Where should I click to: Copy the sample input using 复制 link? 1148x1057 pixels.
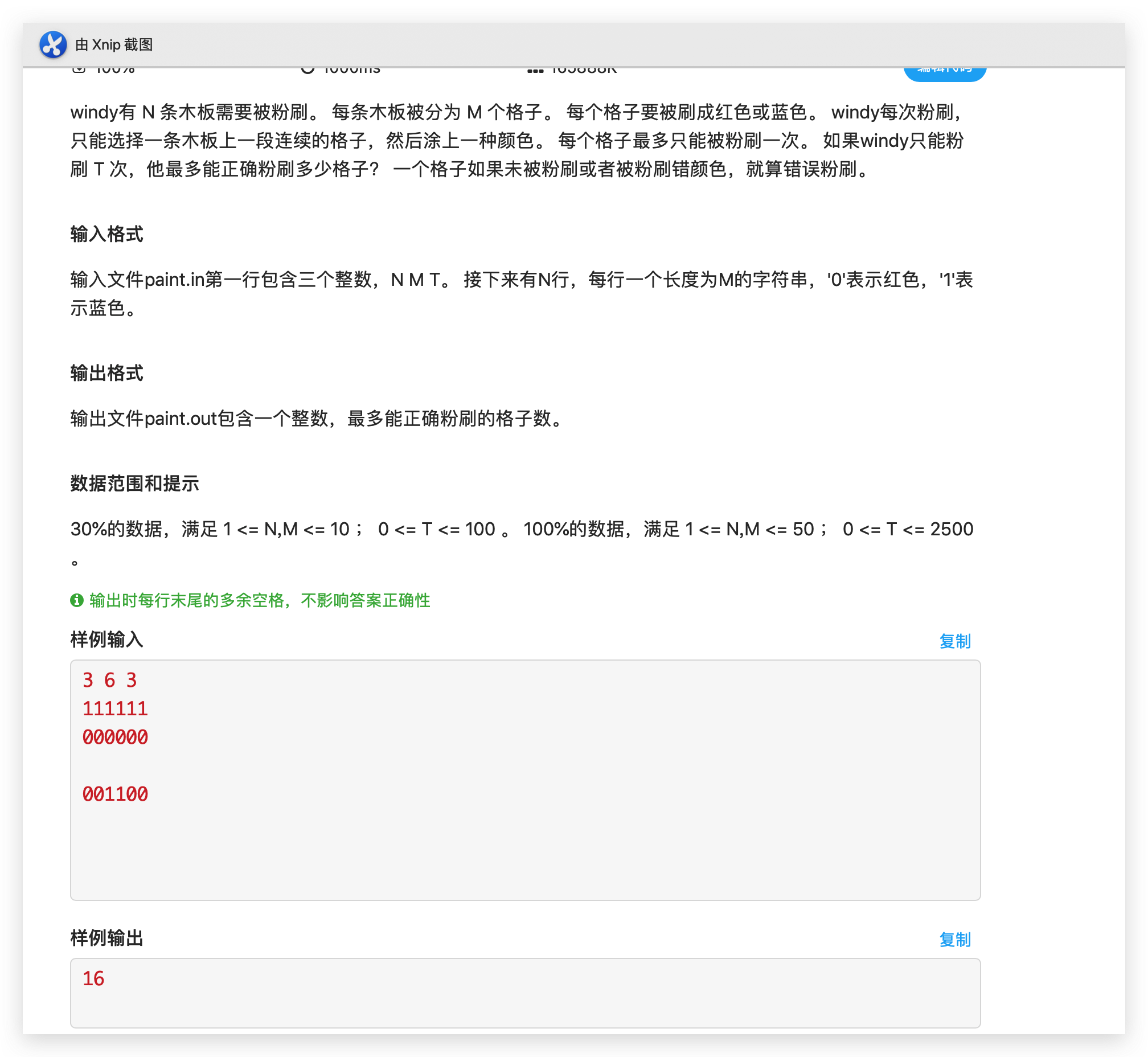[956, 642]
